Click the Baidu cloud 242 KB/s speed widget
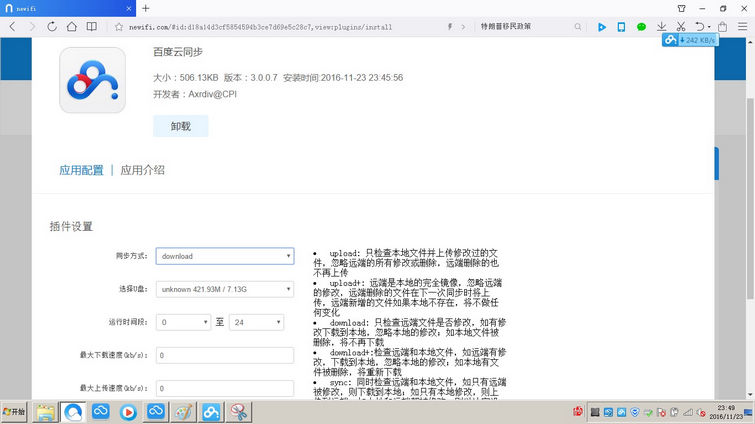Viewport: 755px width, 424px height. 690,40
